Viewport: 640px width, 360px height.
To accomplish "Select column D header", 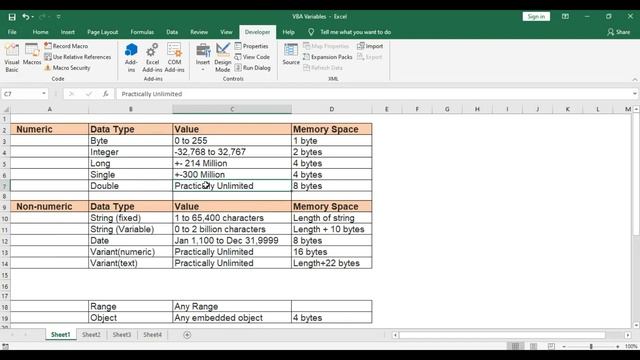I will [331, 109].
